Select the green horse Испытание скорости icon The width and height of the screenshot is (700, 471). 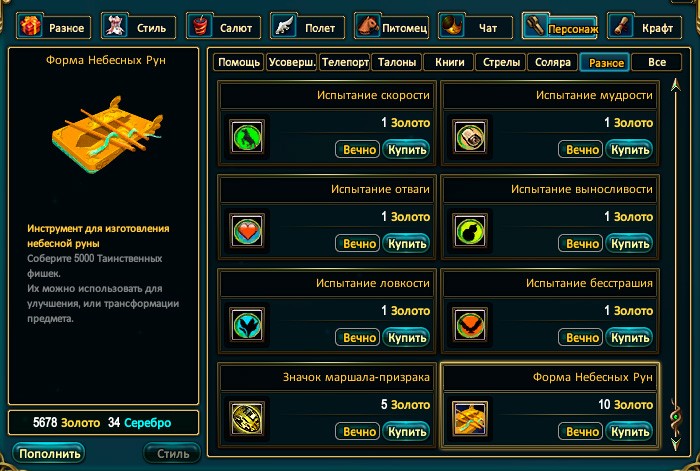[x=247, y=137]
